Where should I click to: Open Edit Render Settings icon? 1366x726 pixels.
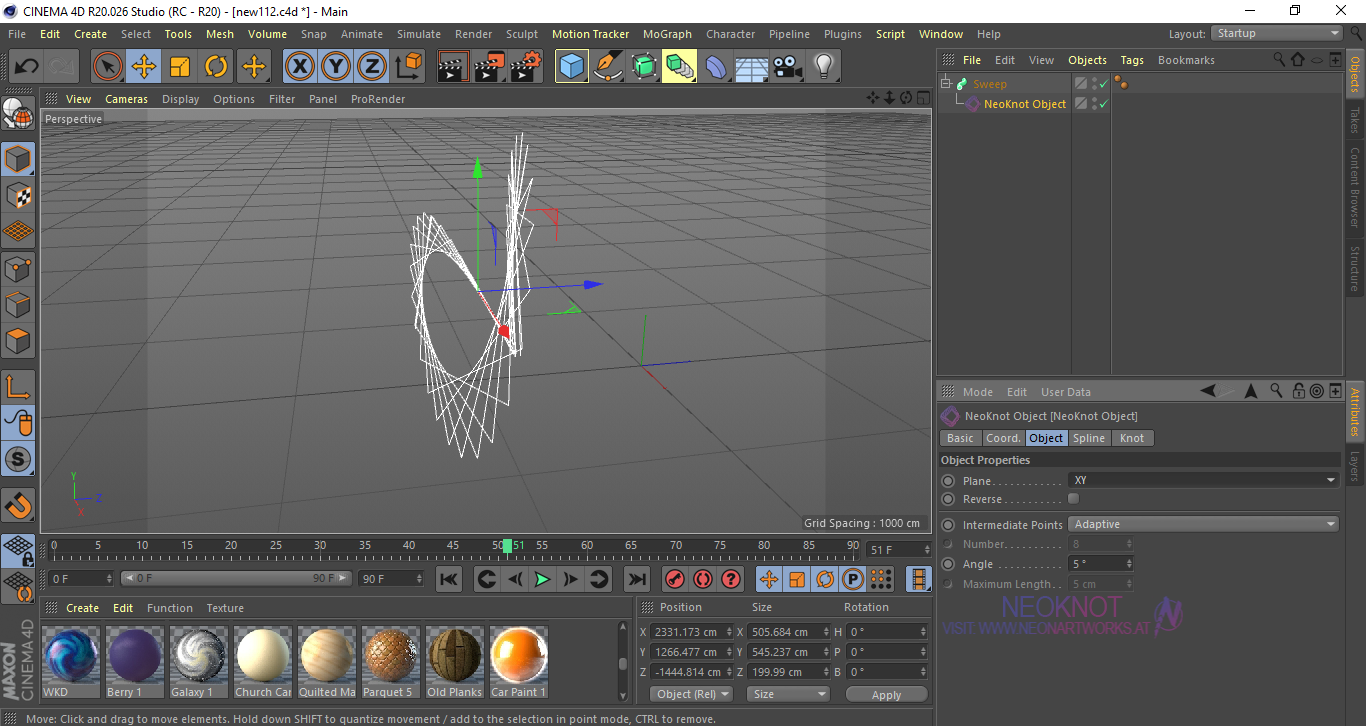(526, 67)
